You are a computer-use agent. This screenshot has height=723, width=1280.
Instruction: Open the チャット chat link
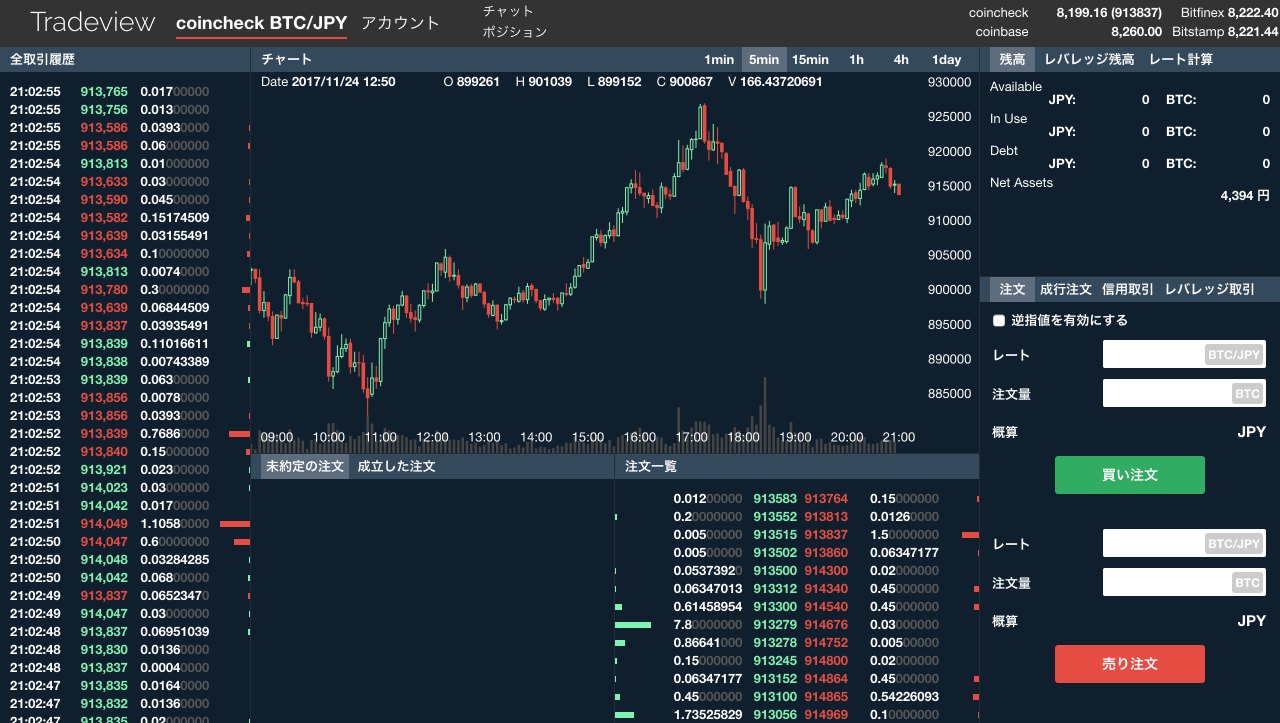[x=508, y=11]
